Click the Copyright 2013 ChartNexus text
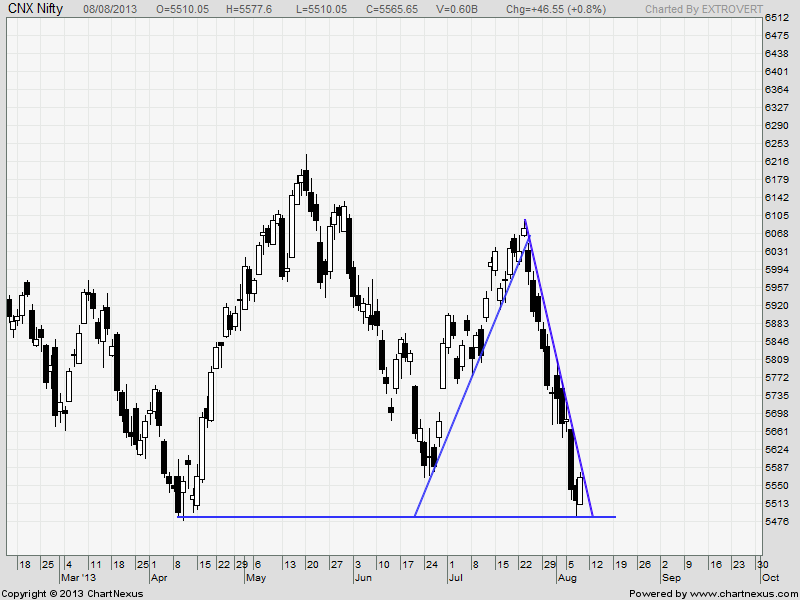800x600 pixels. [x=73, y=593]
